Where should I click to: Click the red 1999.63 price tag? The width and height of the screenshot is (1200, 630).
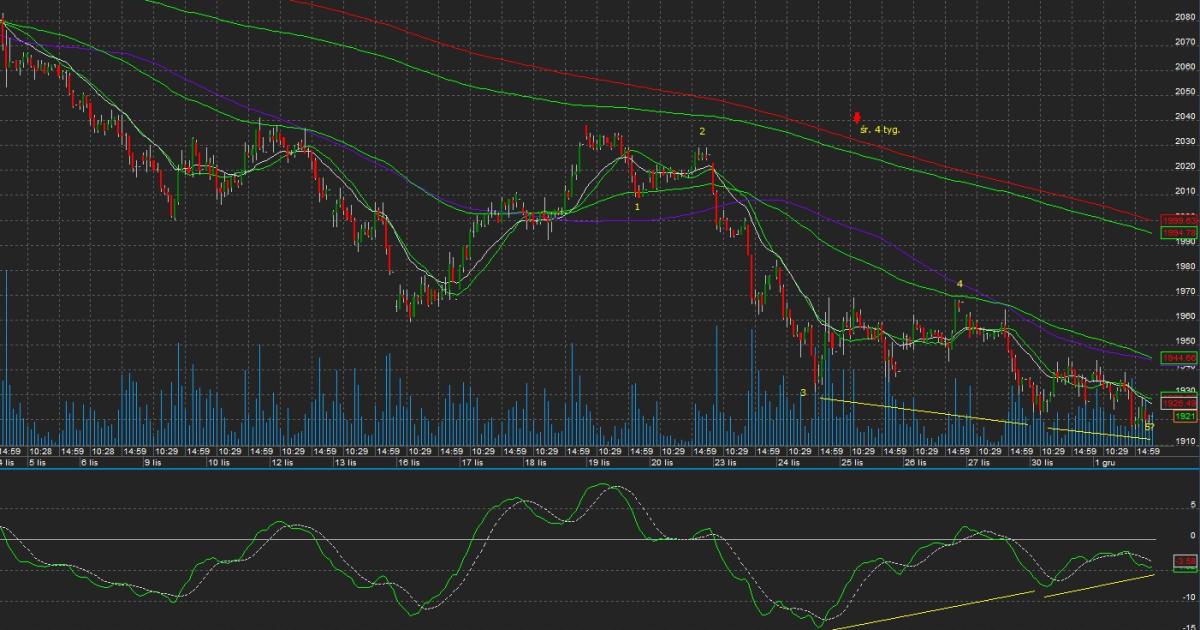1173,220
